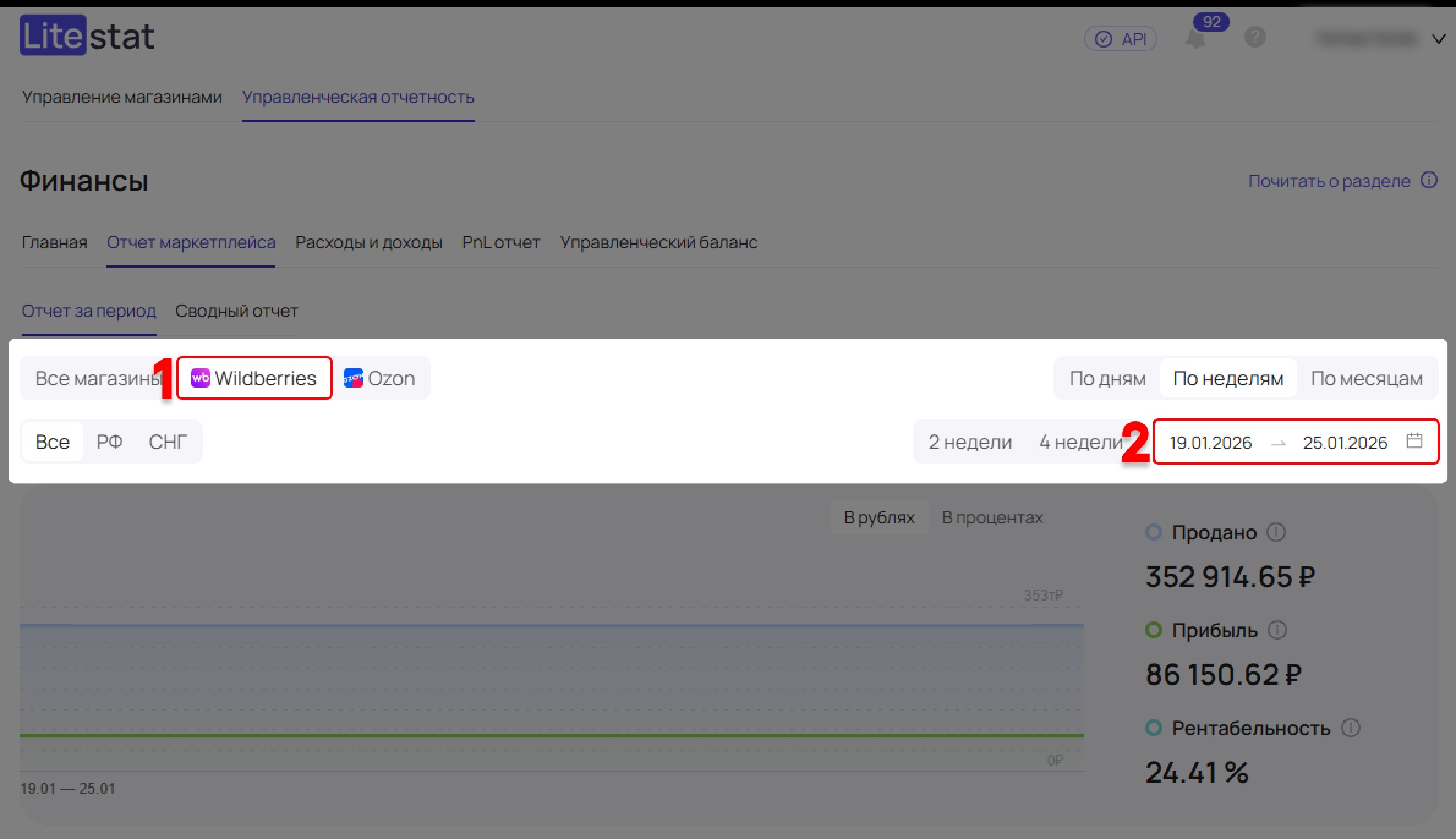The image size is (1456, 839).
Task: Select the 4 недели period preset
Action: tap(1080, 442)
